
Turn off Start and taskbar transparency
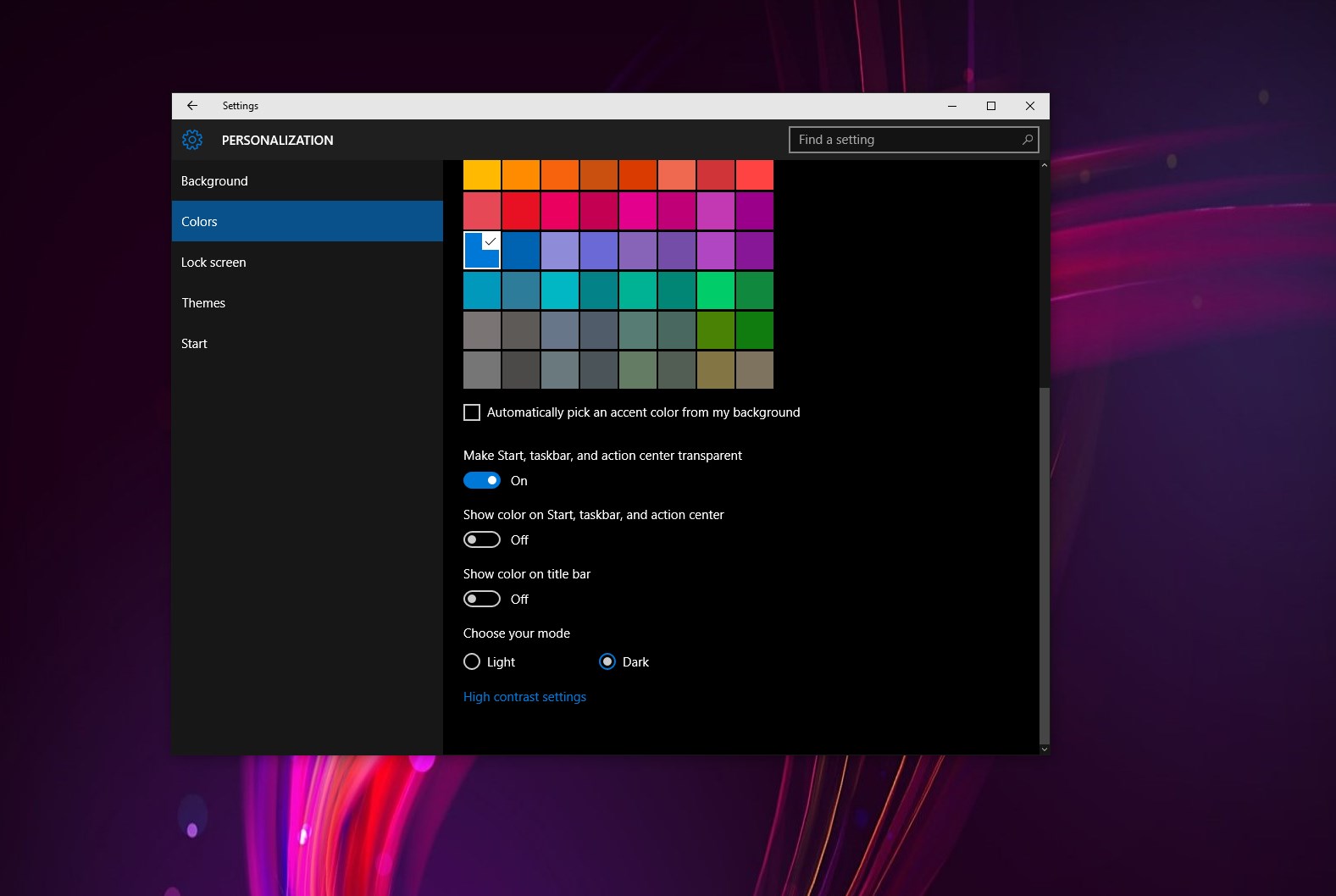(x=482, y=481)
